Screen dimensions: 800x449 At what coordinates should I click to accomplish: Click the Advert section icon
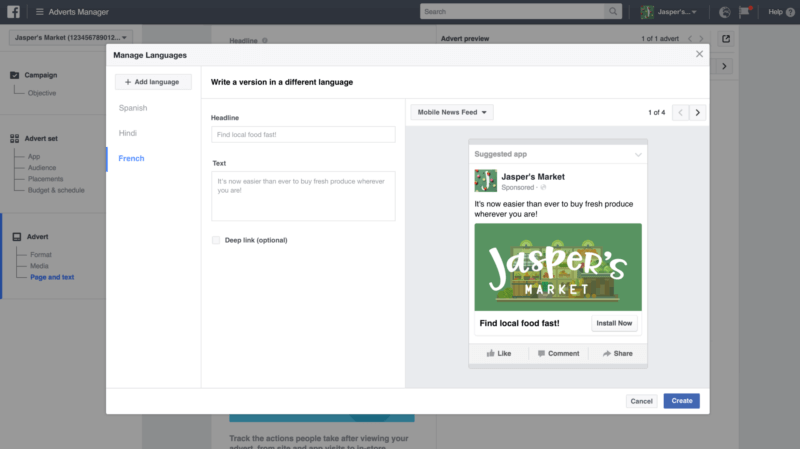[17, 237]
